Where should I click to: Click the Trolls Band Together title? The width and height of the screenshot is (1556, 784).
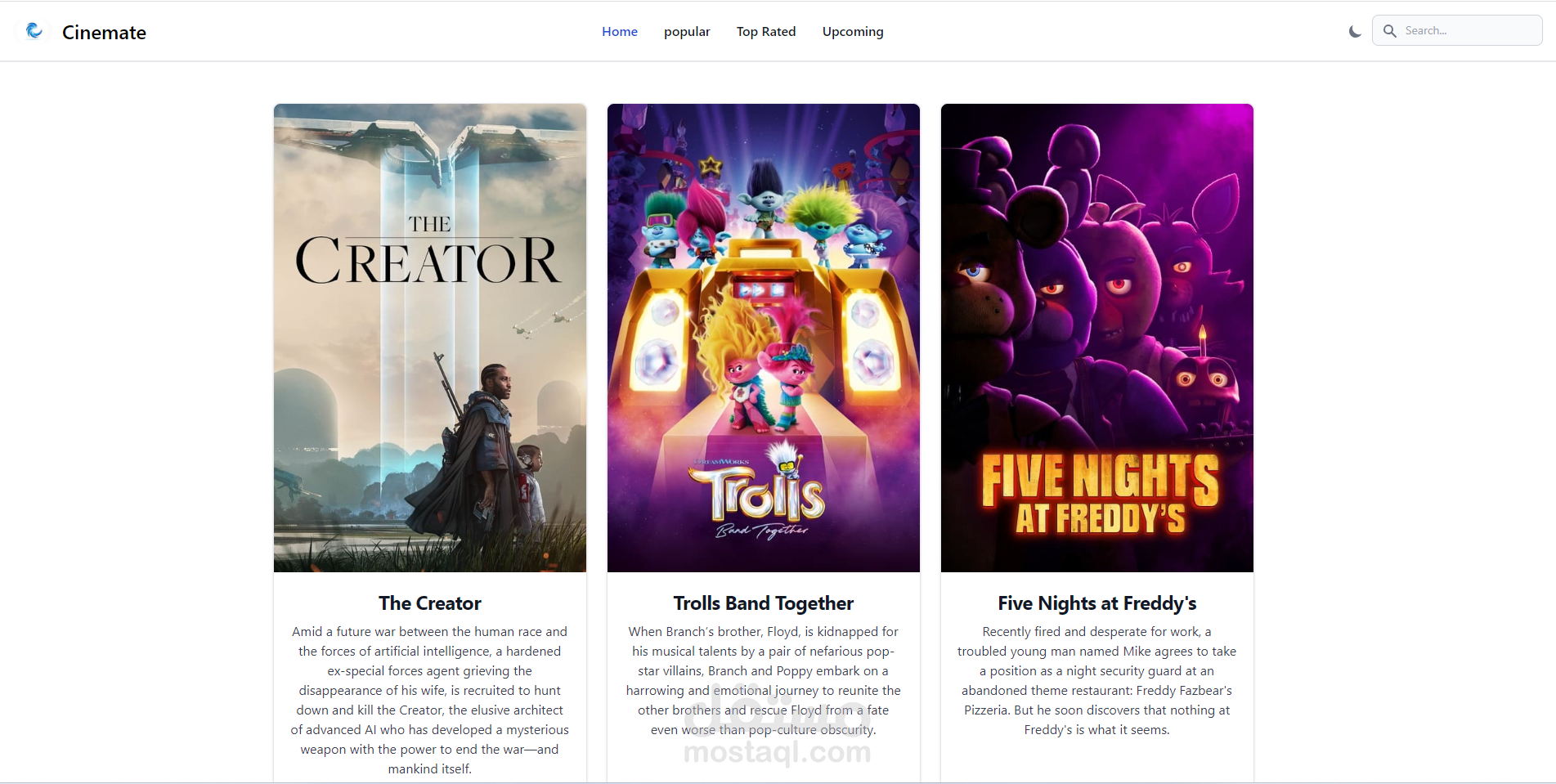click(x=764, y=603)
